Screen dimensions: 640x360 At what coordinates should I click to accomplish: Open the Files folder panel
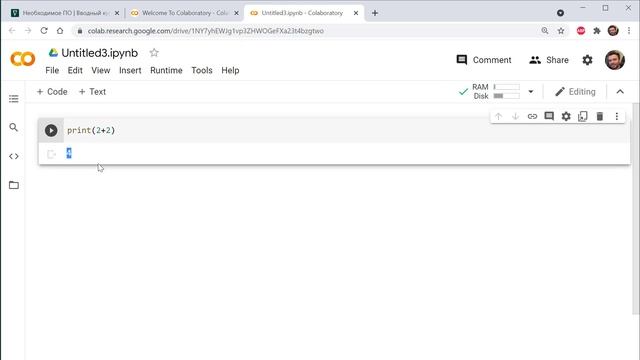13,185
